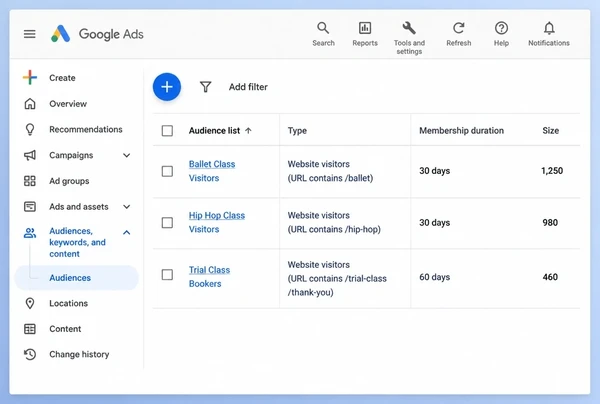Check the Trial Class Bookers checkbox
This screenshot has height=404, width=600.
[x=167, y=274]
